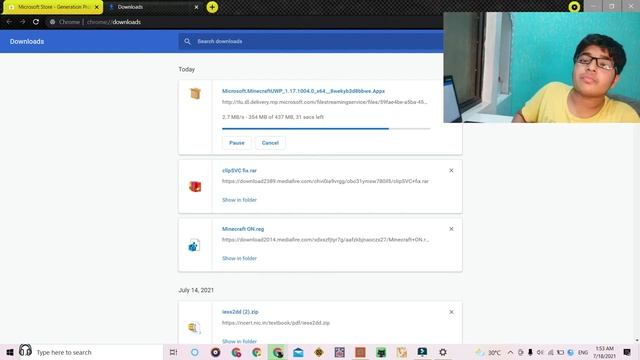Open the weather 30°C taskbar widget

488,352
